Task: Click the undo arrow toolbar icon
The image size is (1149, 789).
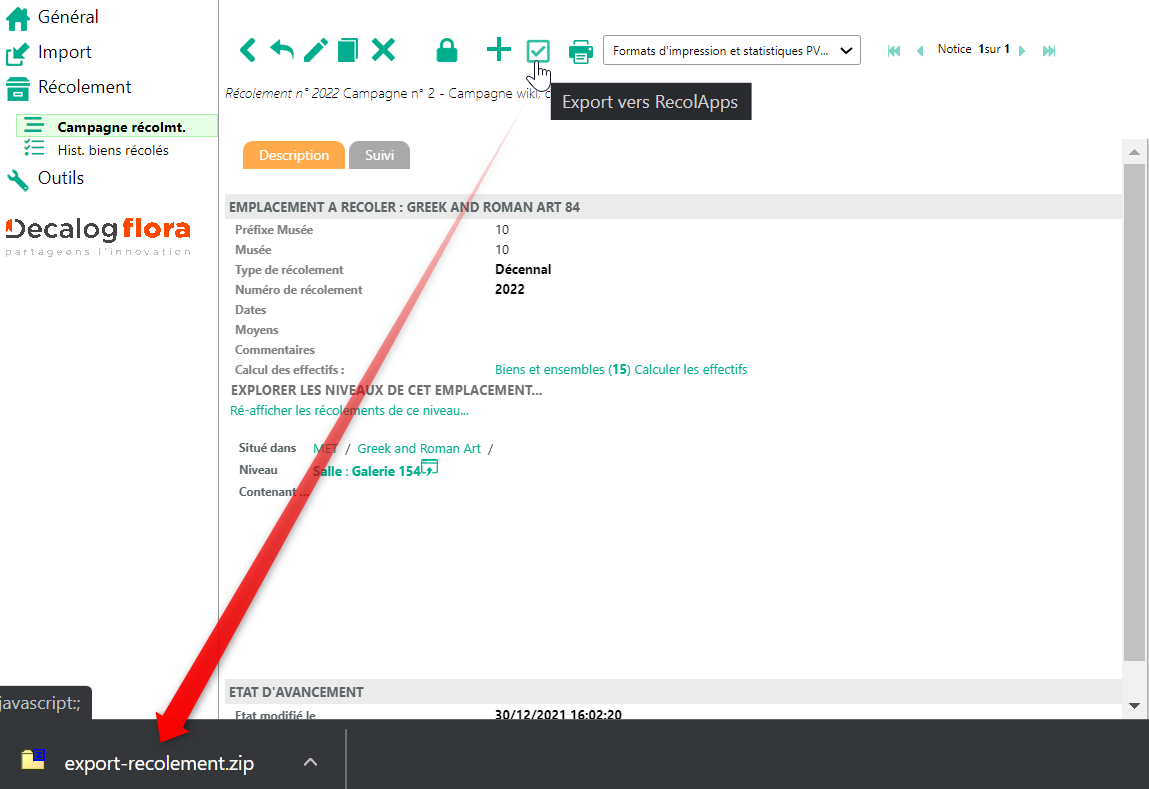Action: click(282, 50)
